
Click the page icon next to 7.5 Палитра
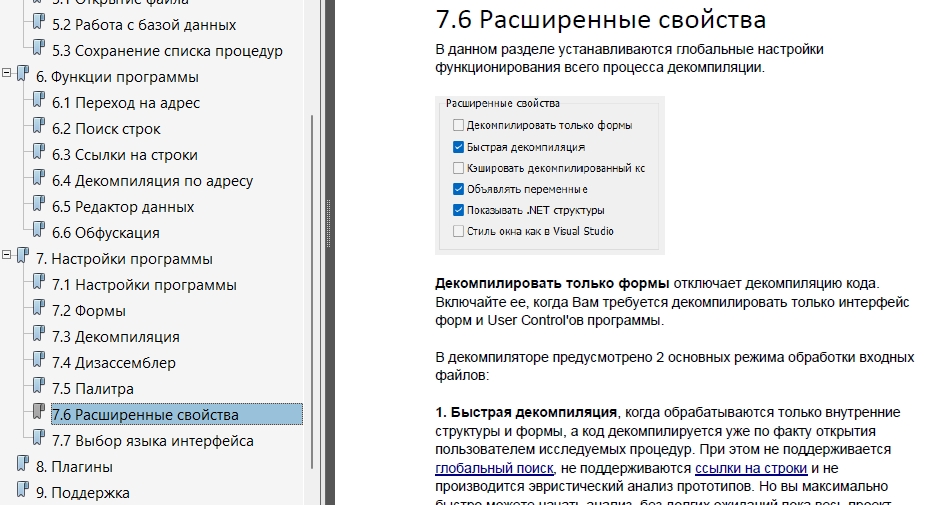point(39,386)
